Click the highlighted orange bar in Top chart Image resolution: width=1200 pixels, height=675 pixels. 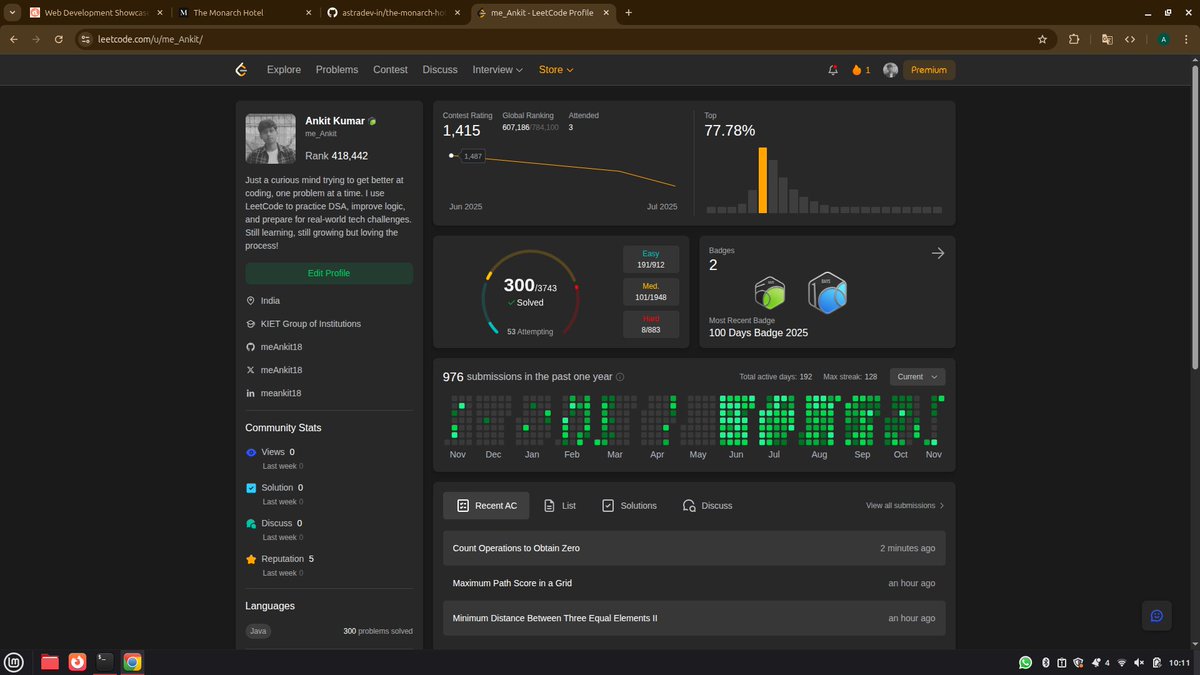point(763,180)
